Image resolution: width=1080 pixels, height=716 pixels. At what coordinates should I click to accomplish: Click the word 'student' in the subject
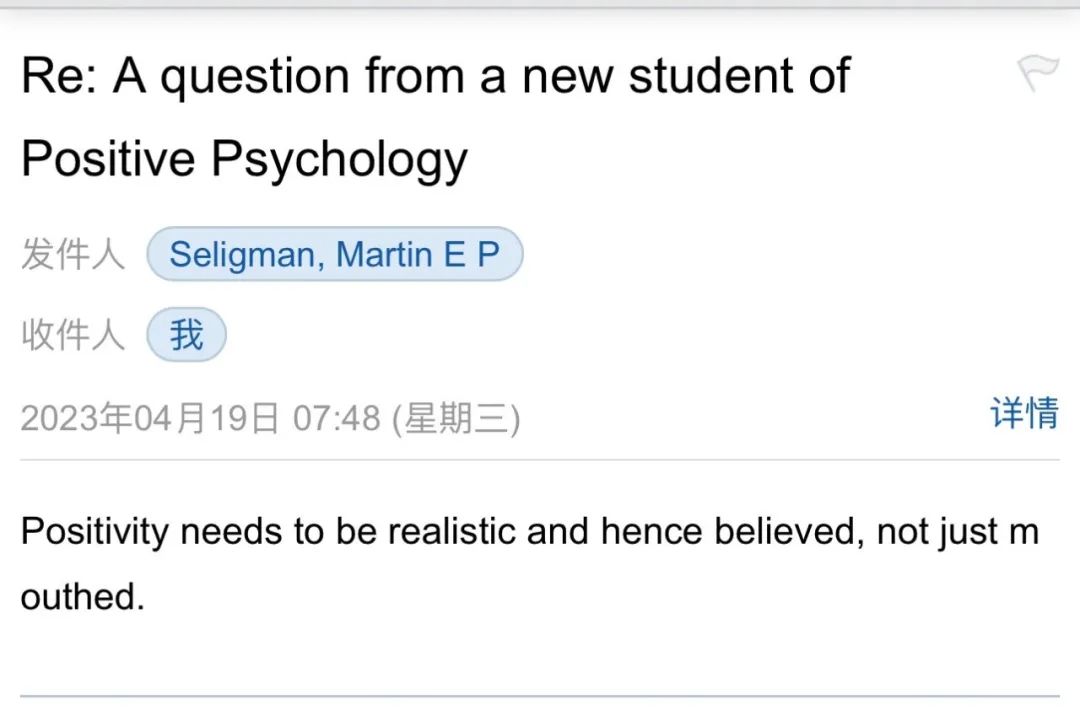[x=711, y=77]
